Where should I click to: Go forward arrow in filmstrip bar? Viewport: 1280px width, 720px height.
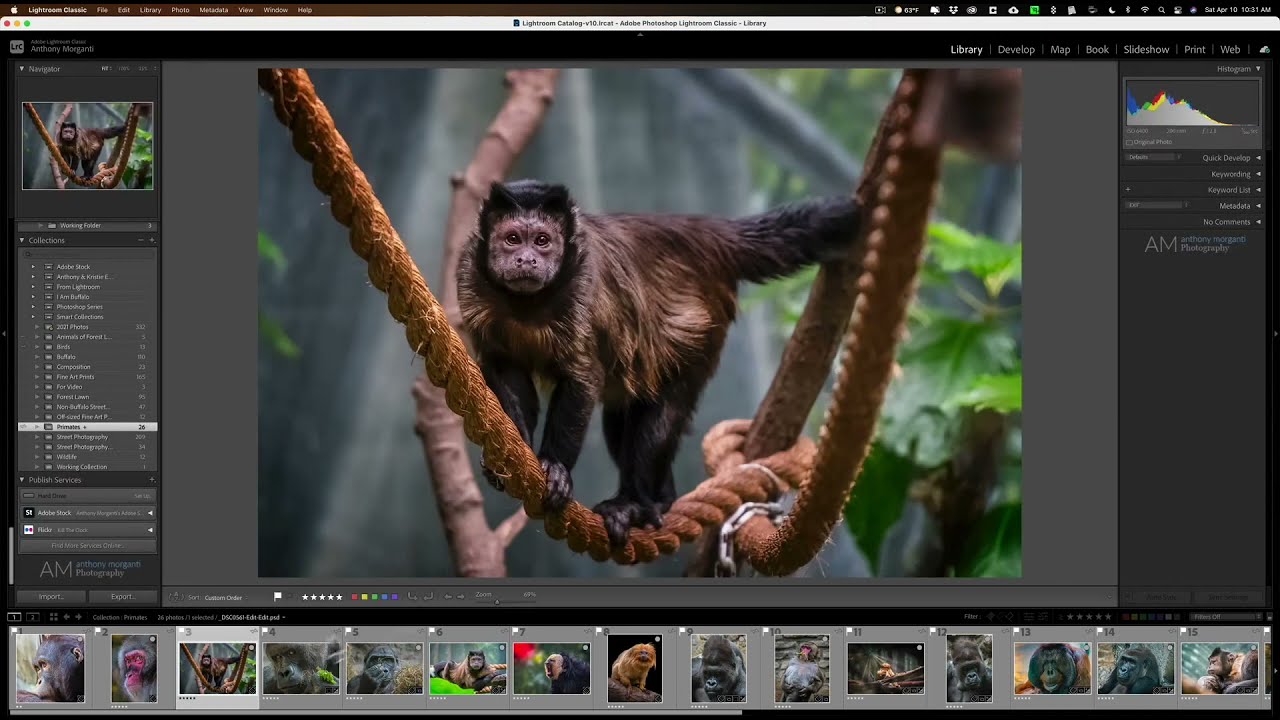(79, 617)
